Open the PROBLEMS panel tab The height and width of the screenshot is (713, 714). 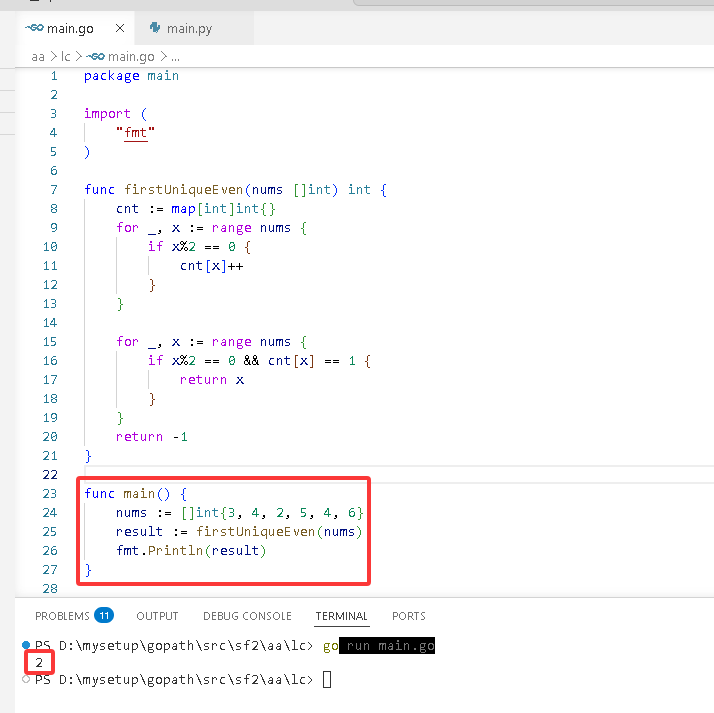coord(62,616)
